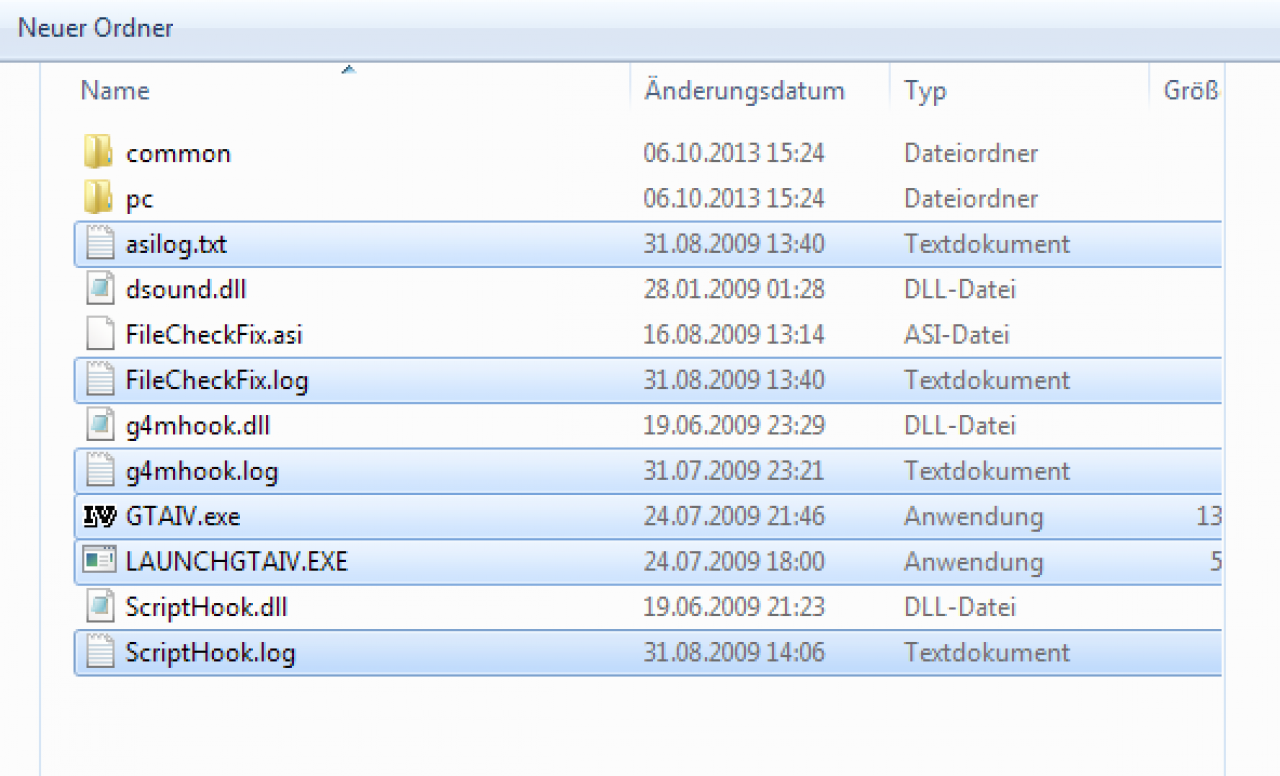Select the pc folder name

(x=139, y=199)
